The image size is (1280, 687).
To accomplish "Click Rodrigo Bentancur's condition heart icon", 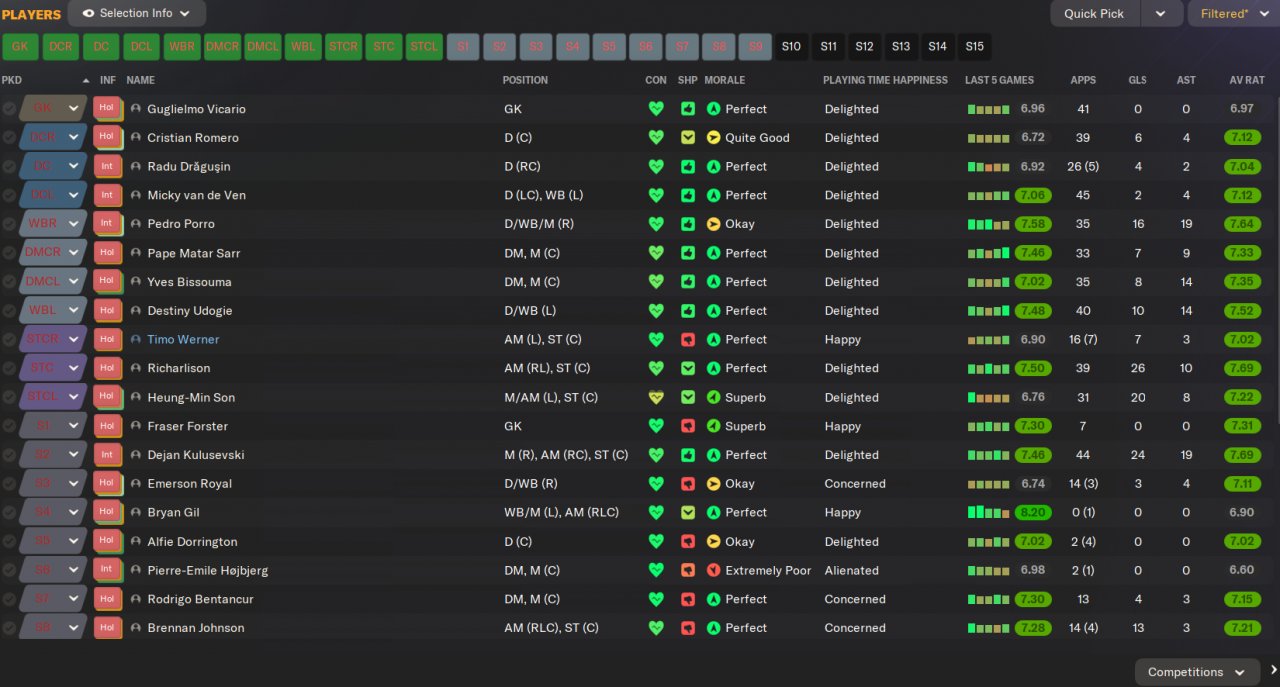I will [656, 599].
